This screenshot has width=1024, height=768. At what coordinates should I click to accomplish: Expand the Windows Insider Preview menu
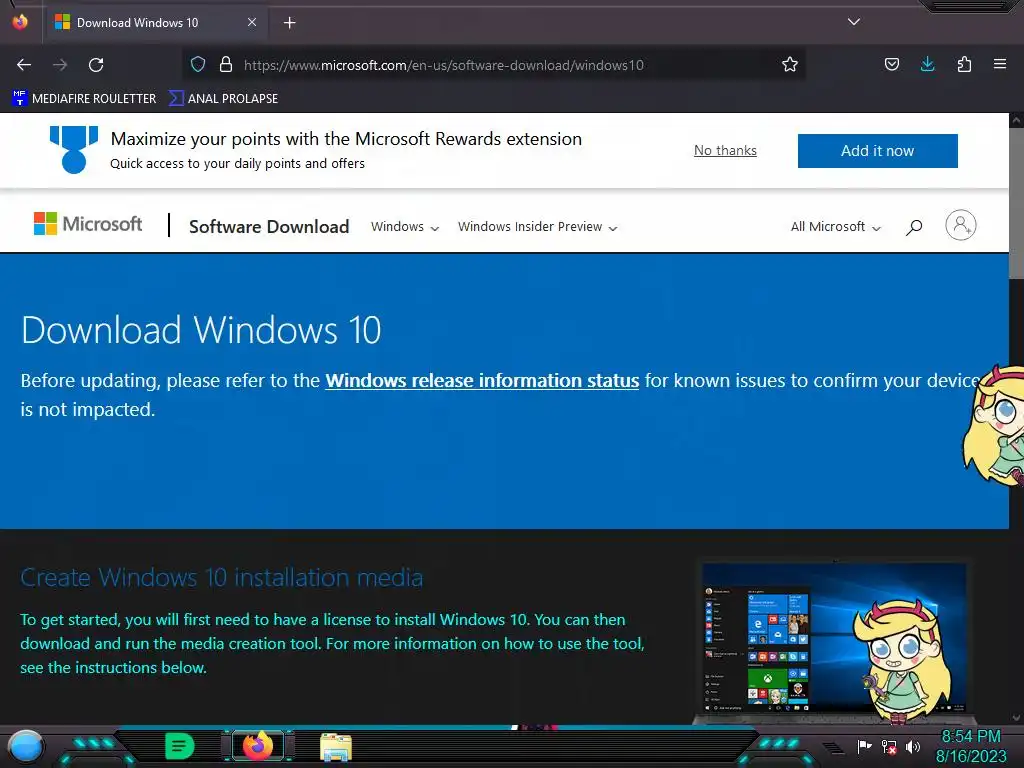[x=537, y=227]
